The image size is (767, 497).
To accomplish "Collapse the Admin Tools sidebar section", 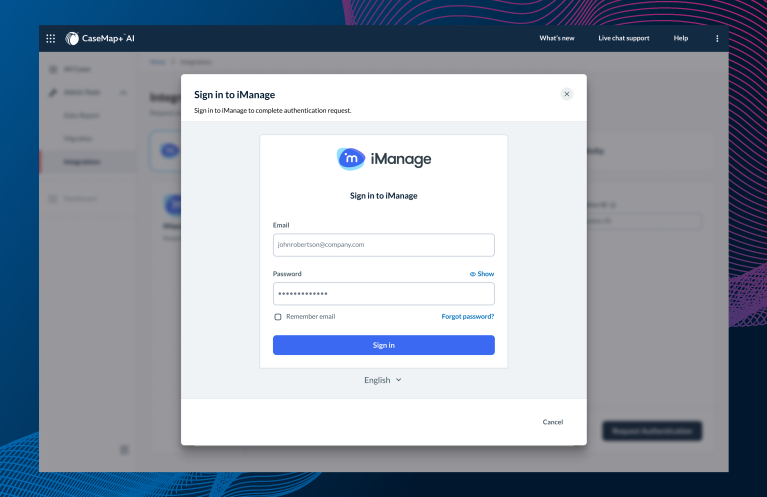I will pyautogui.click(x=123, y=93).
